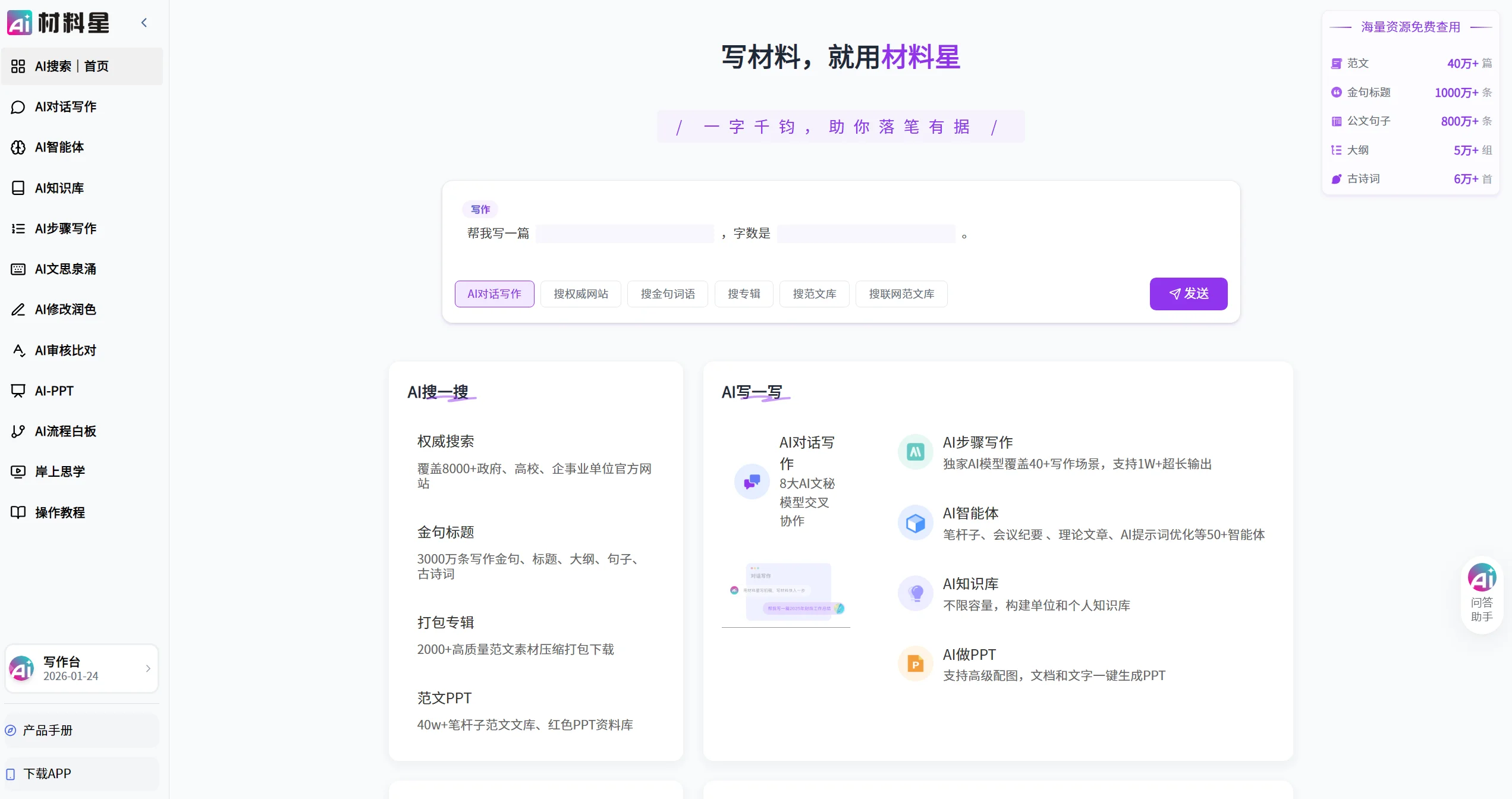Click the green AI步骤写作 card icon

coord(915,452)
